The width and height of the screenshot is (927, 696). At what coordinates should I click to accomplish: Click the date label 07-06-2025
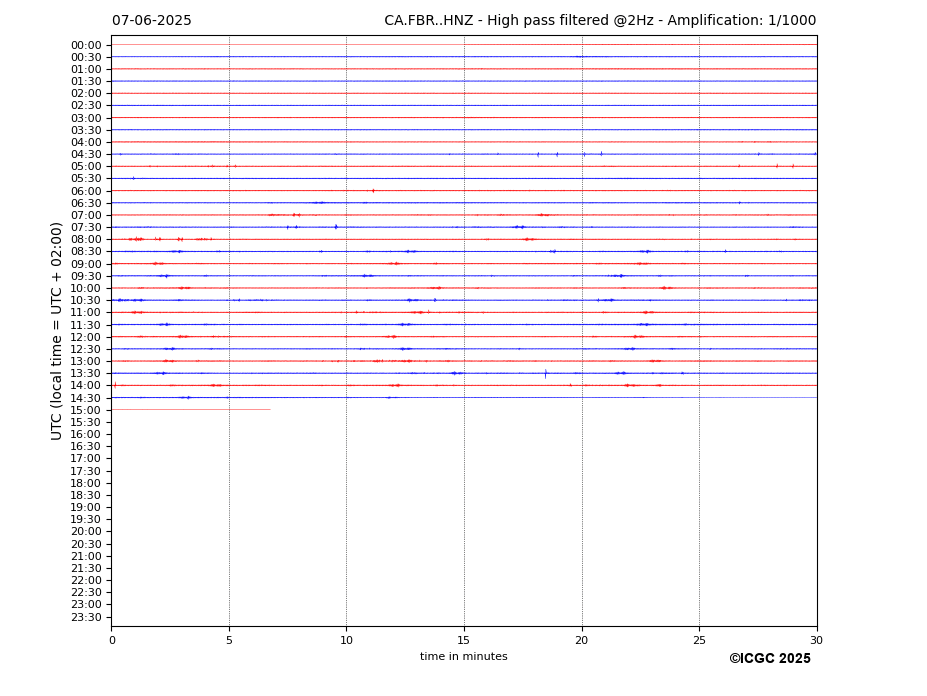click(151, 21)
